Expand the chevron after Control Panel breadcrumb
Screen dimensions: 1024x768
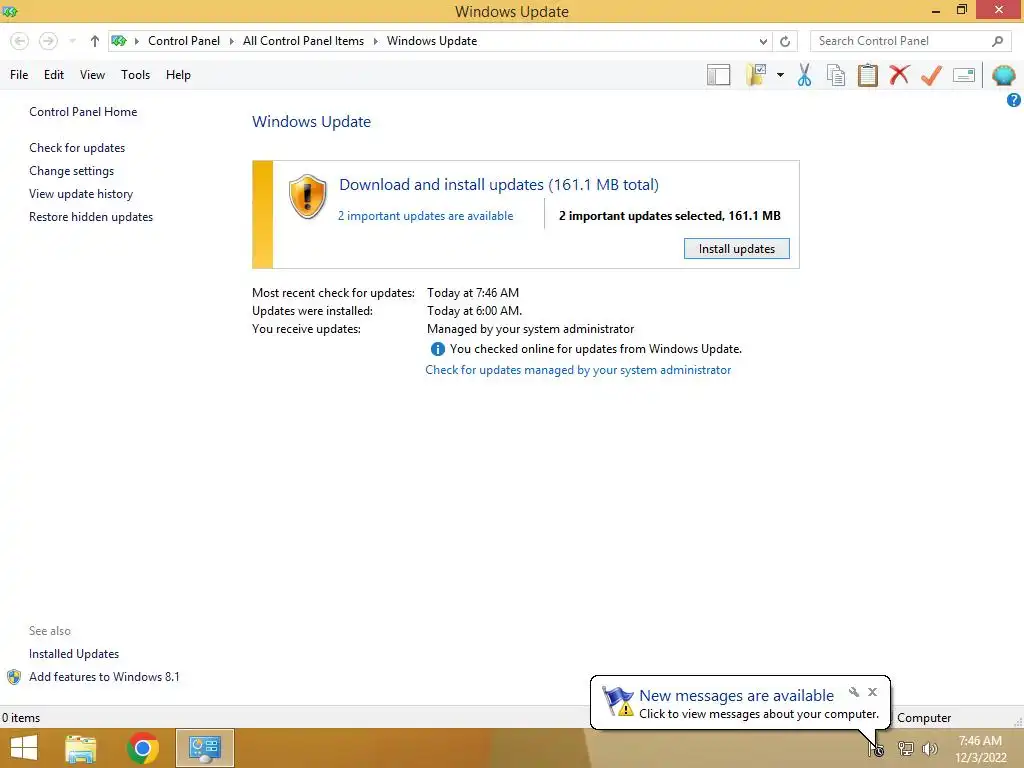[231, 41]
